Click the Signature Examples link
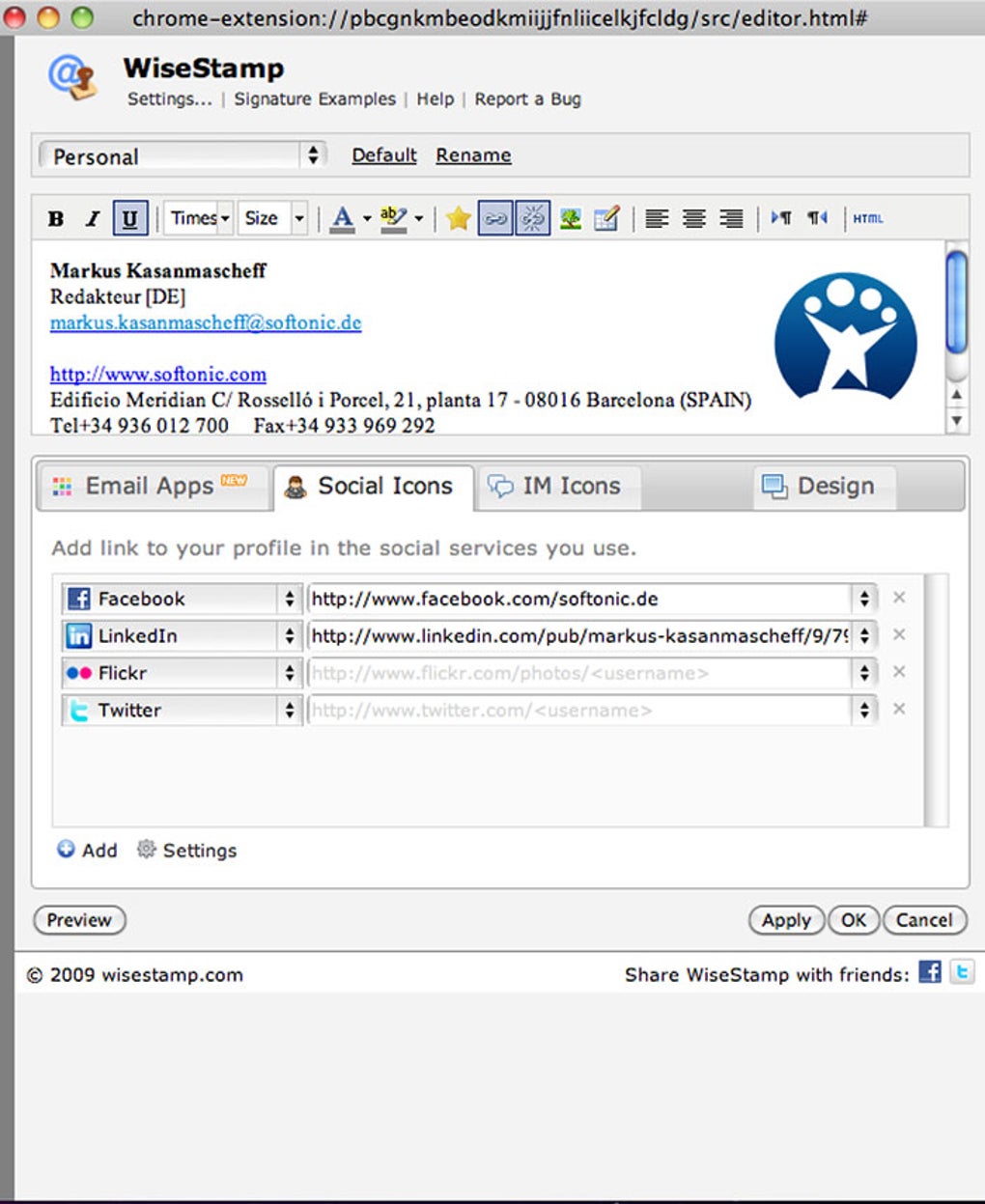 [x=315, y=98]
